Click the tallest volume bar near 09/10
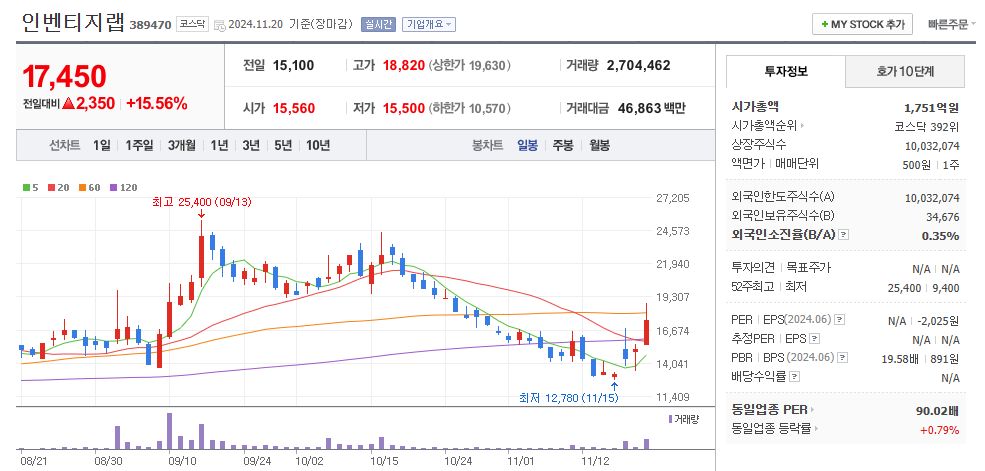This screenshot has width=985, height=471. click(169, 431)
